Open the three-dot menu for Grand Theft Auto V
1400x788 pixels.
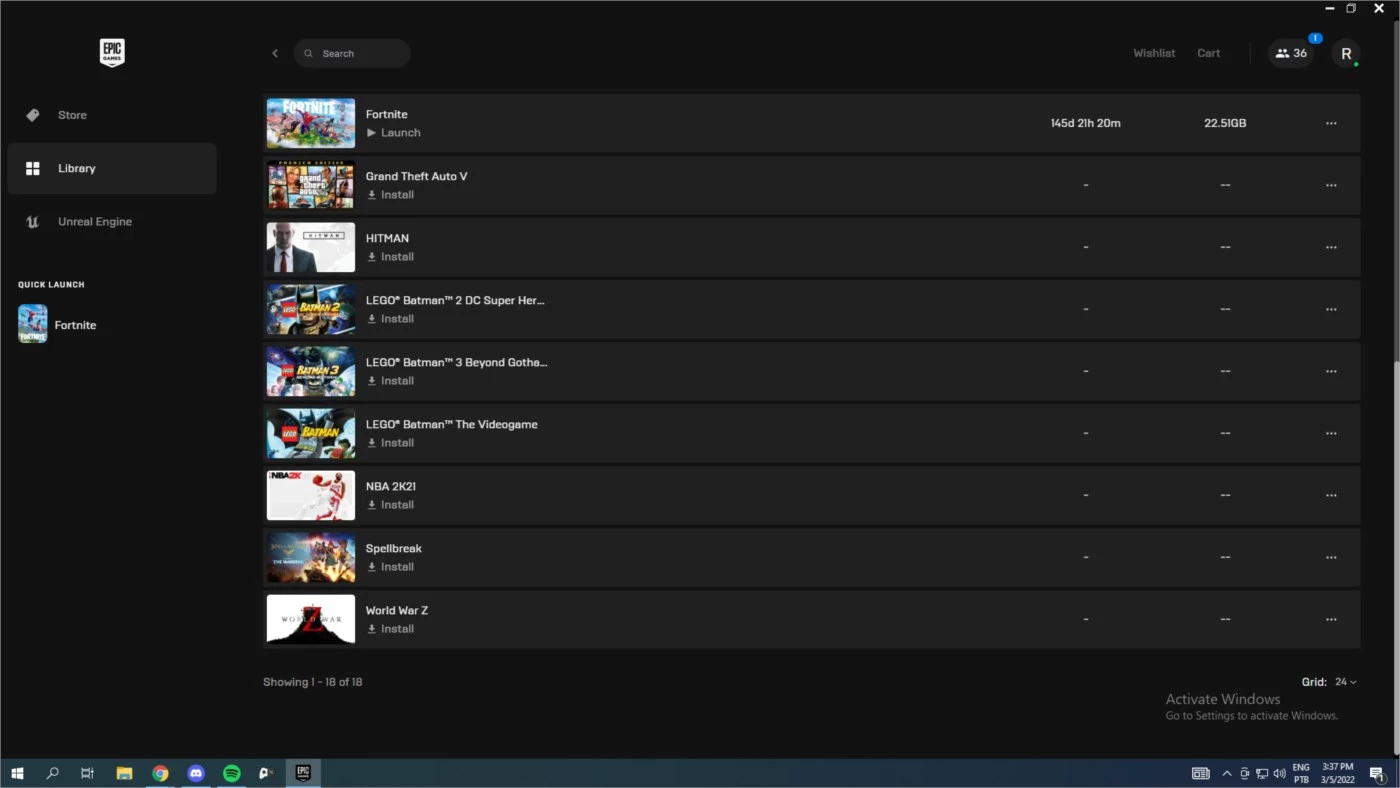pyautogui.click(x=1331, y=185)
